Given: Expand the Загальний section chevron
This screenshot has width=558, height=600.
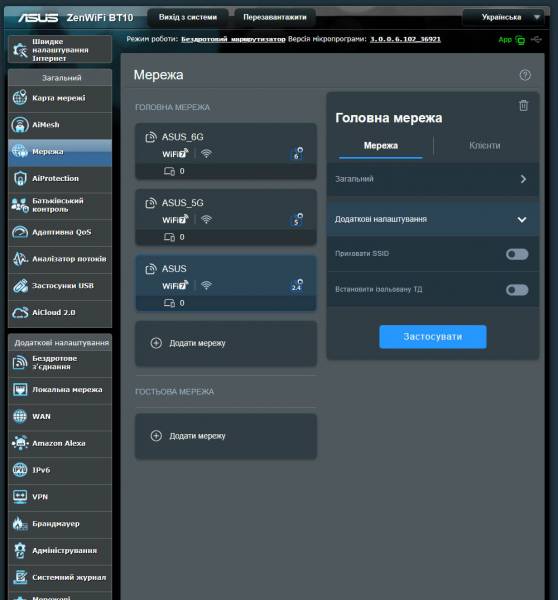Looking at the screenshot, I should [x=523, y=179].
